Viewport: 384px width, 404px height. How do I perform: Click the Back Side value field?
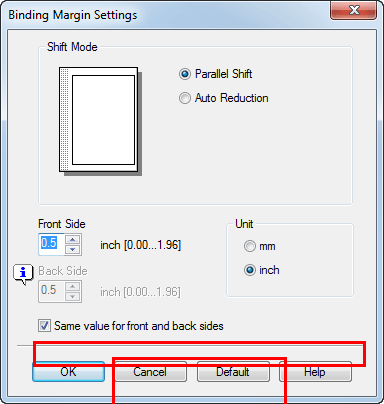click(x=52, y=292)
